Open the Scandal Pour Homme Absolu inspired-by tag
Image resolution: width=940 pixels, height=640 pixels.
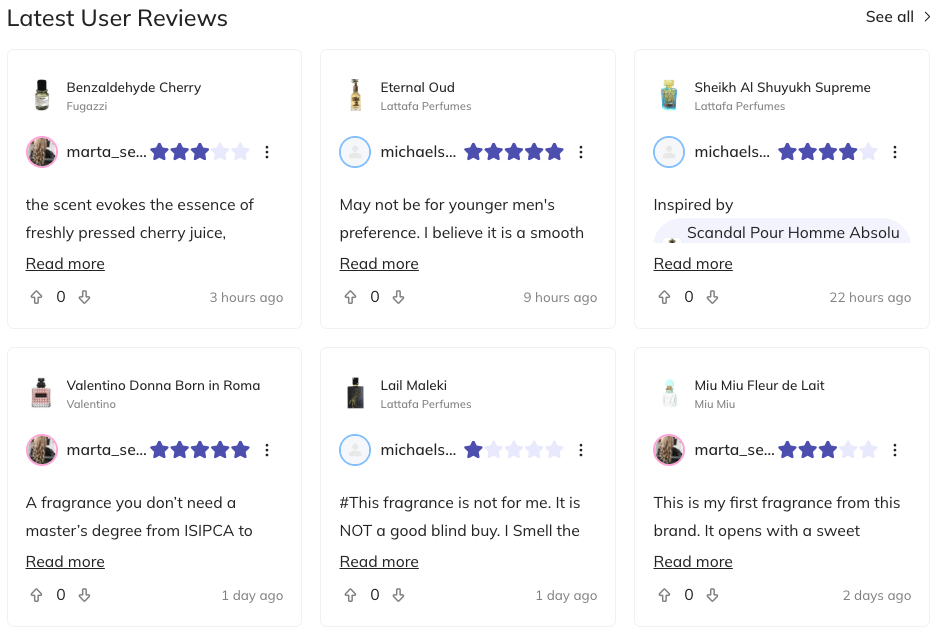pos(792,233)
